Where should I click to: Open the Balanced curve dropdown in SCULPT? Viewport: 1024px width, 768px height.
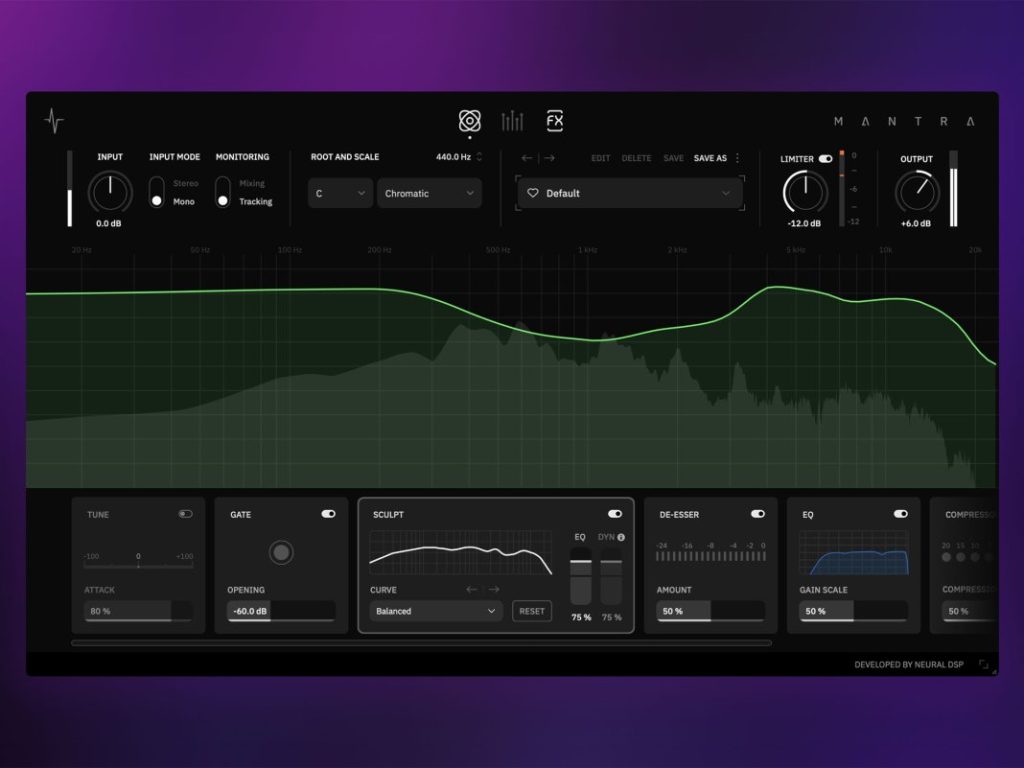click(x=434, y=611)
